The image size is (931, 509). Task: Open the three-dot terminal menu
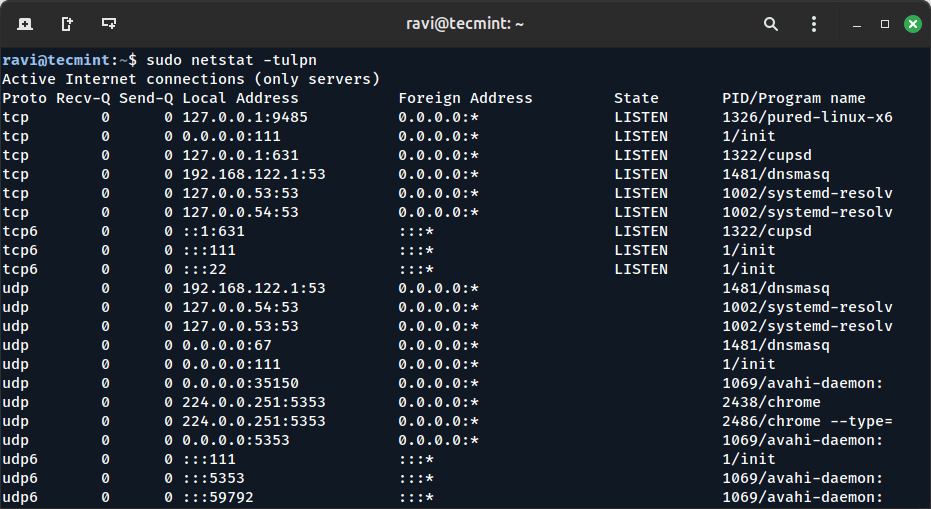click(815, 23)
